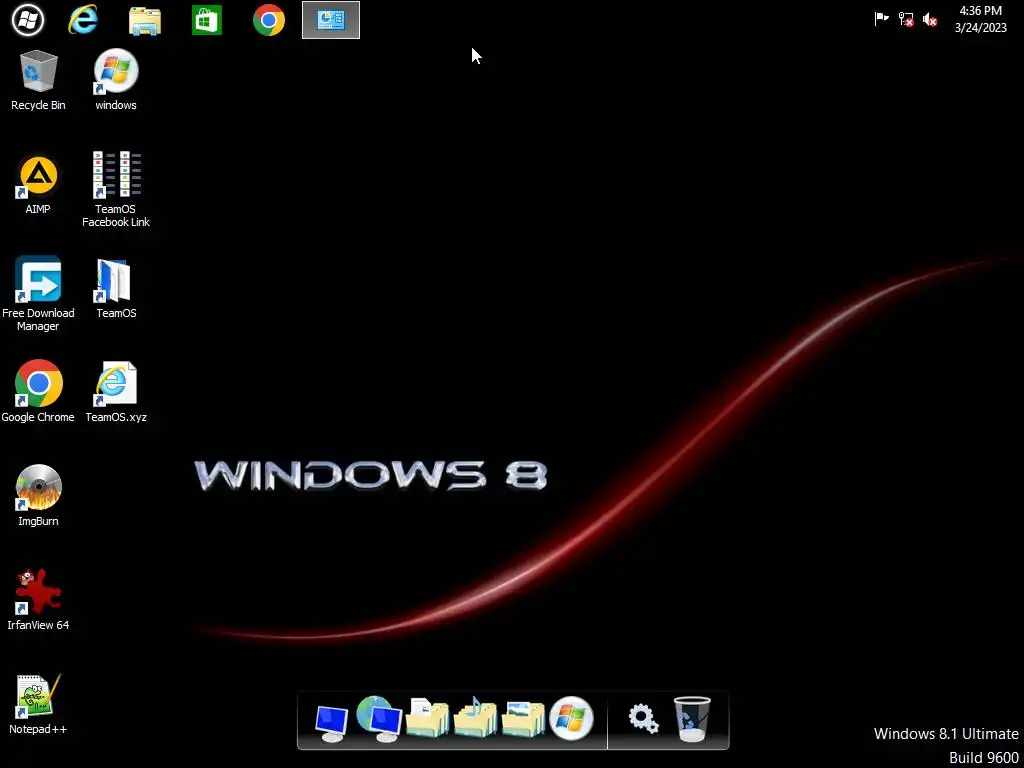The height and width of the screenshot is (768, 1024).
Task: Select the ImgBurn desktop shortcut
Action: tap(38, 496)
